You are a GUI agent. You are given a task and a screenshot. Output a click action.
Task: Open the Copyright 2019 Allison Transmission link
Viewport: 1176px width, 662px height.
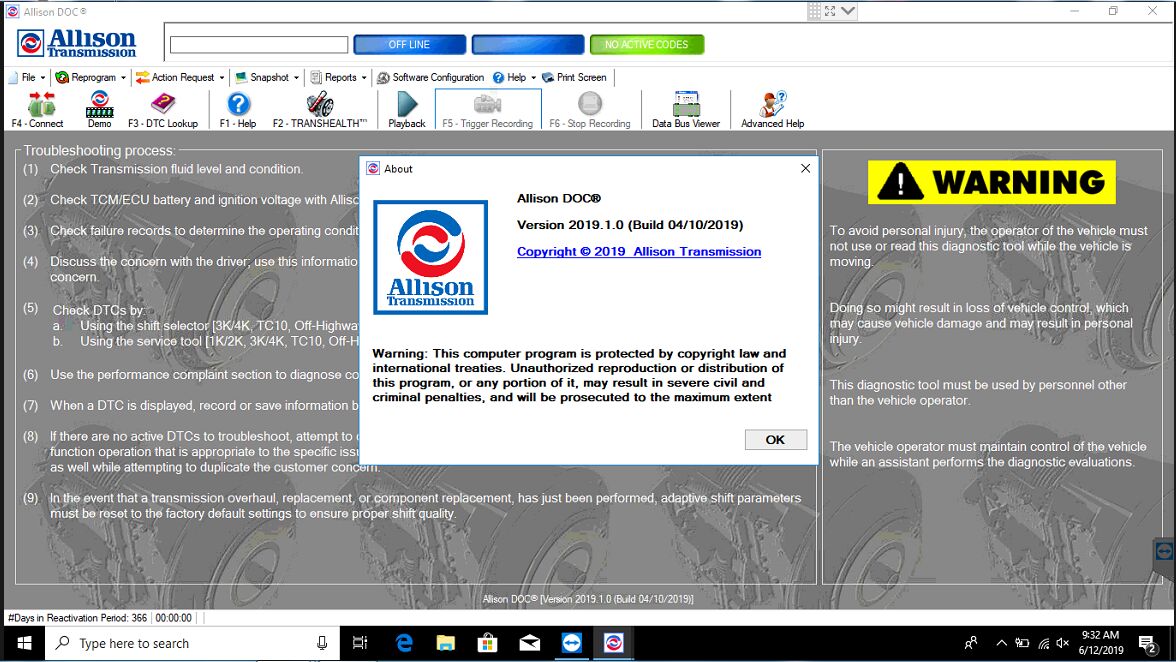click(639, 252)
